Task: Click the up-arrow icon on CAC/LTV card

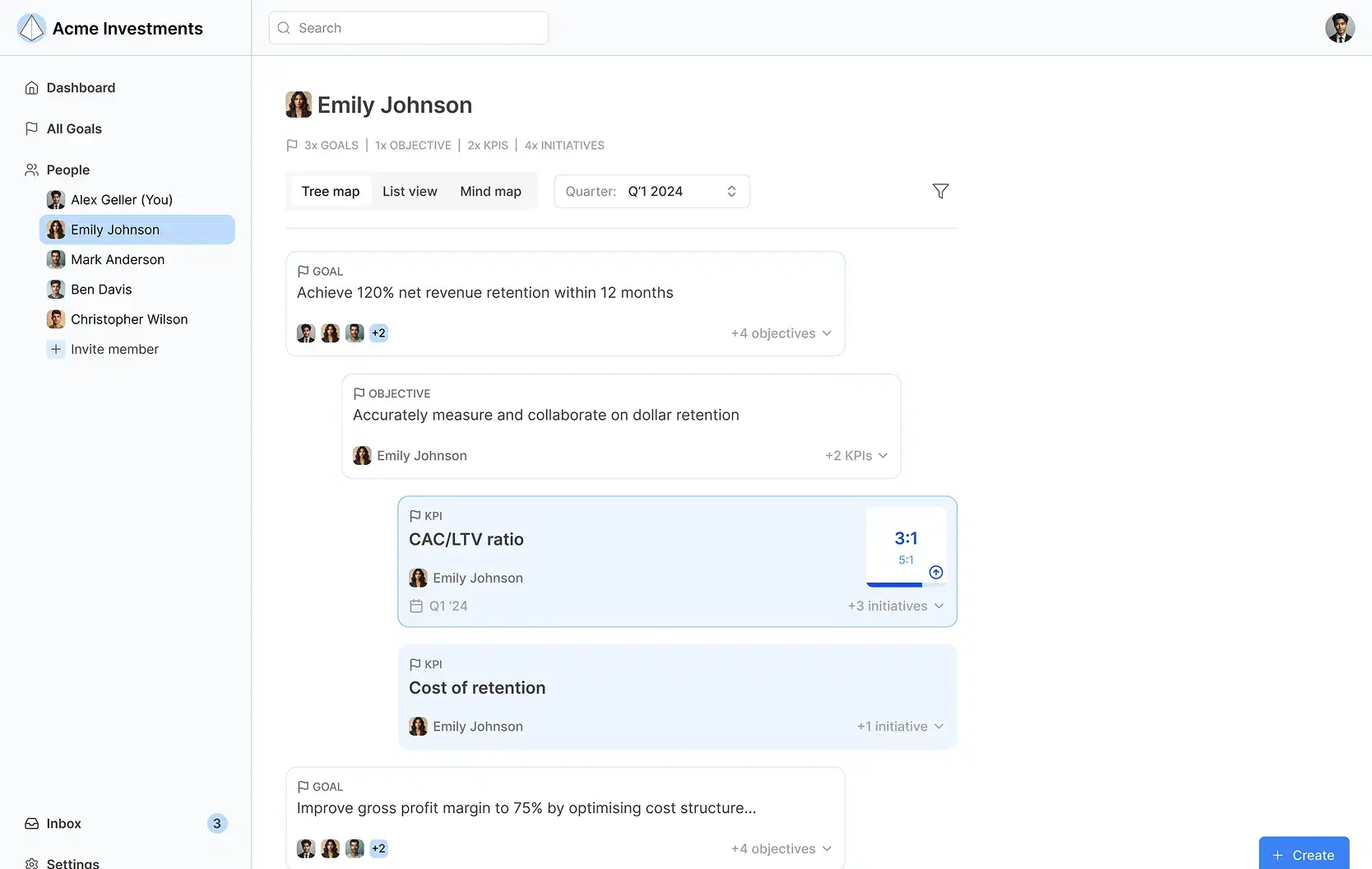Action: 935,572
